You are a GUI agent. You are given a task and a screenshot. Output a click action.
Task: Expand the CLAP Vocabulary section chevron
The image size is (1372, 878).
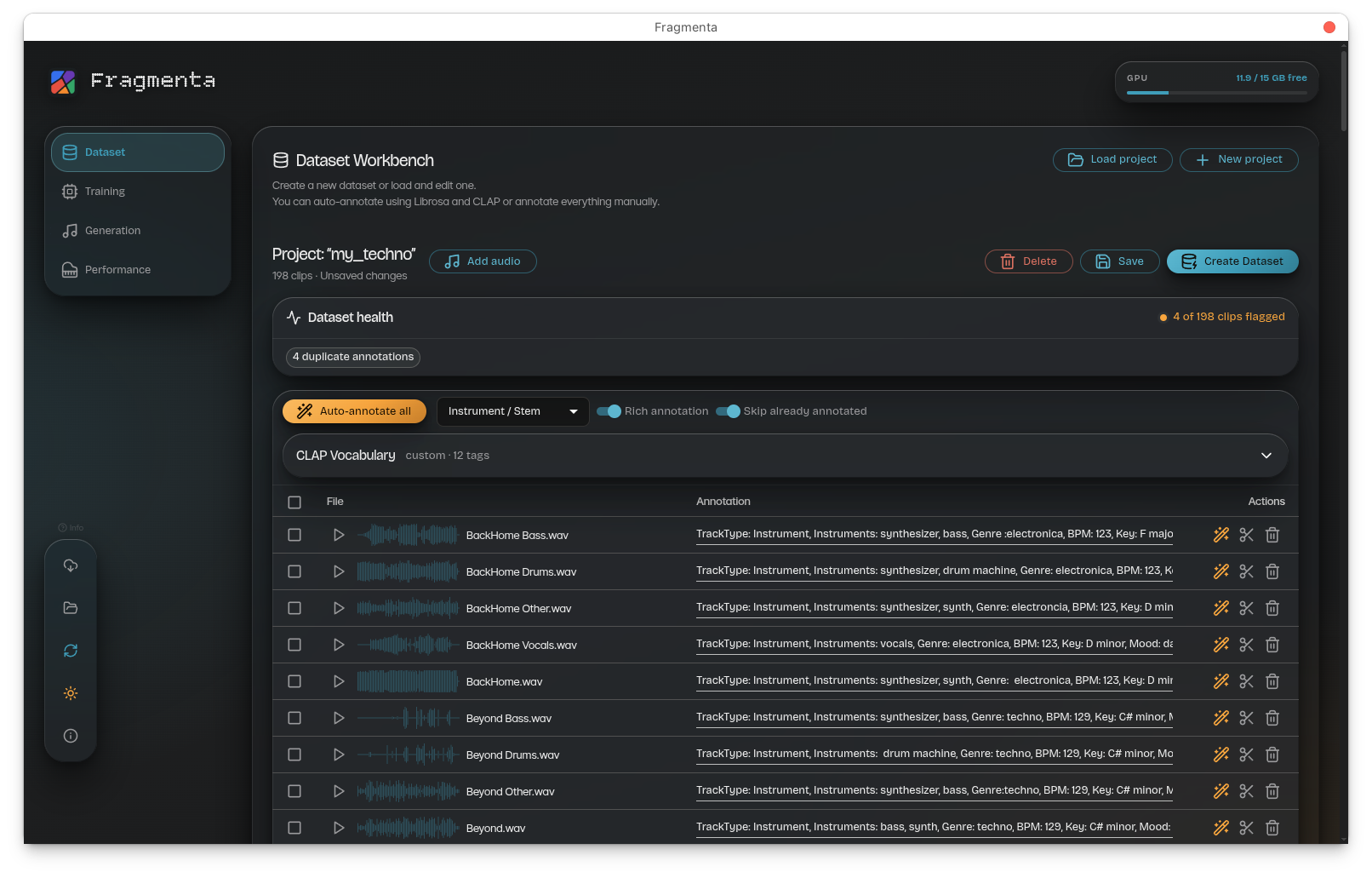pyautogui.click(x=1266, y=456)
